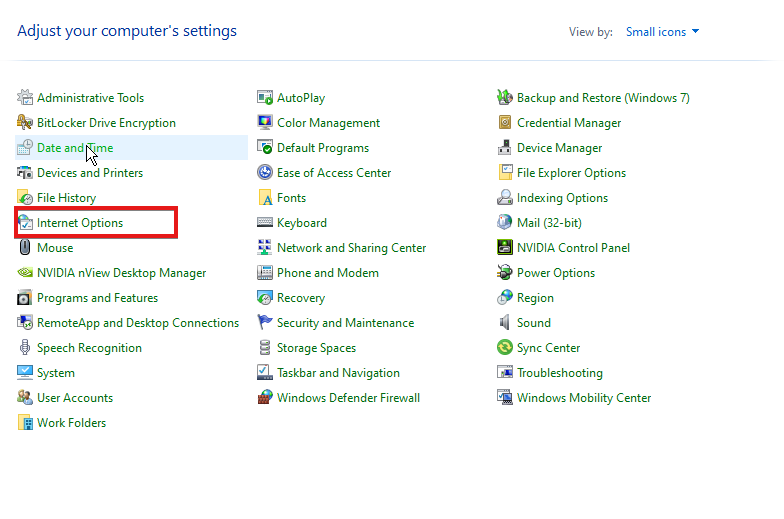This screenshot has width=784, height=519.
Task: Click the Troubleshooting icon
Action: 504,372
